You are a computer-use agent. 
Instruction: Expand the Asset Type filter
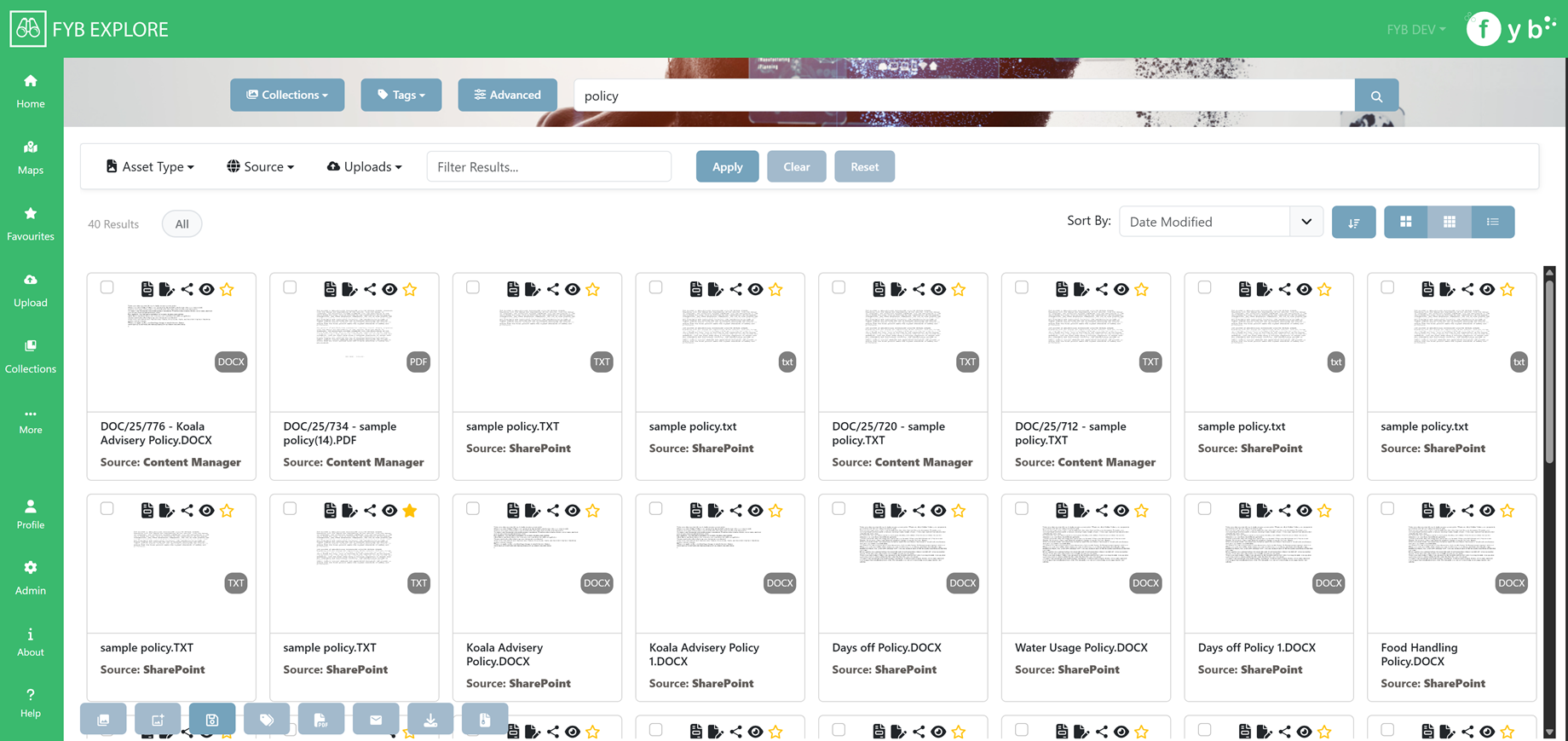150,166
